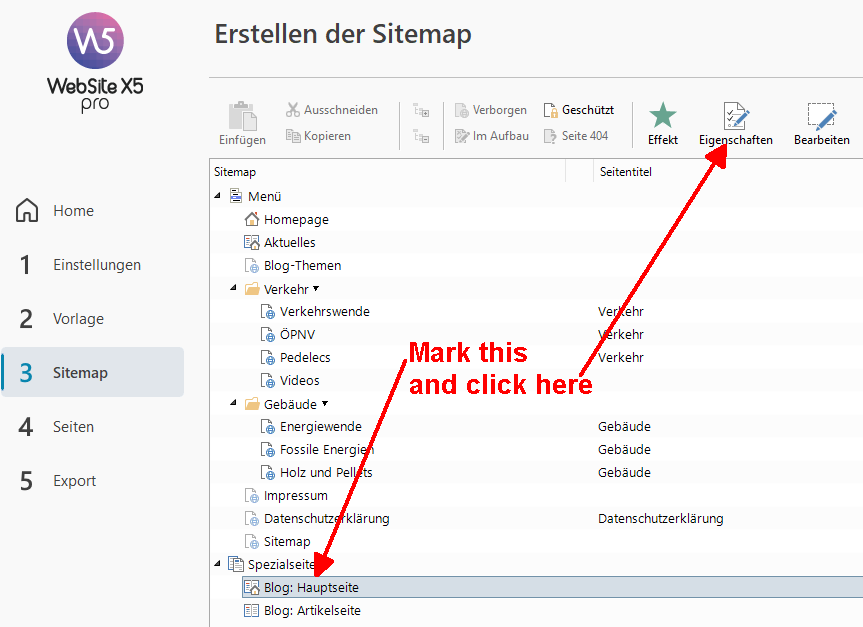Collapse the Menü tree node

point(218,197)
